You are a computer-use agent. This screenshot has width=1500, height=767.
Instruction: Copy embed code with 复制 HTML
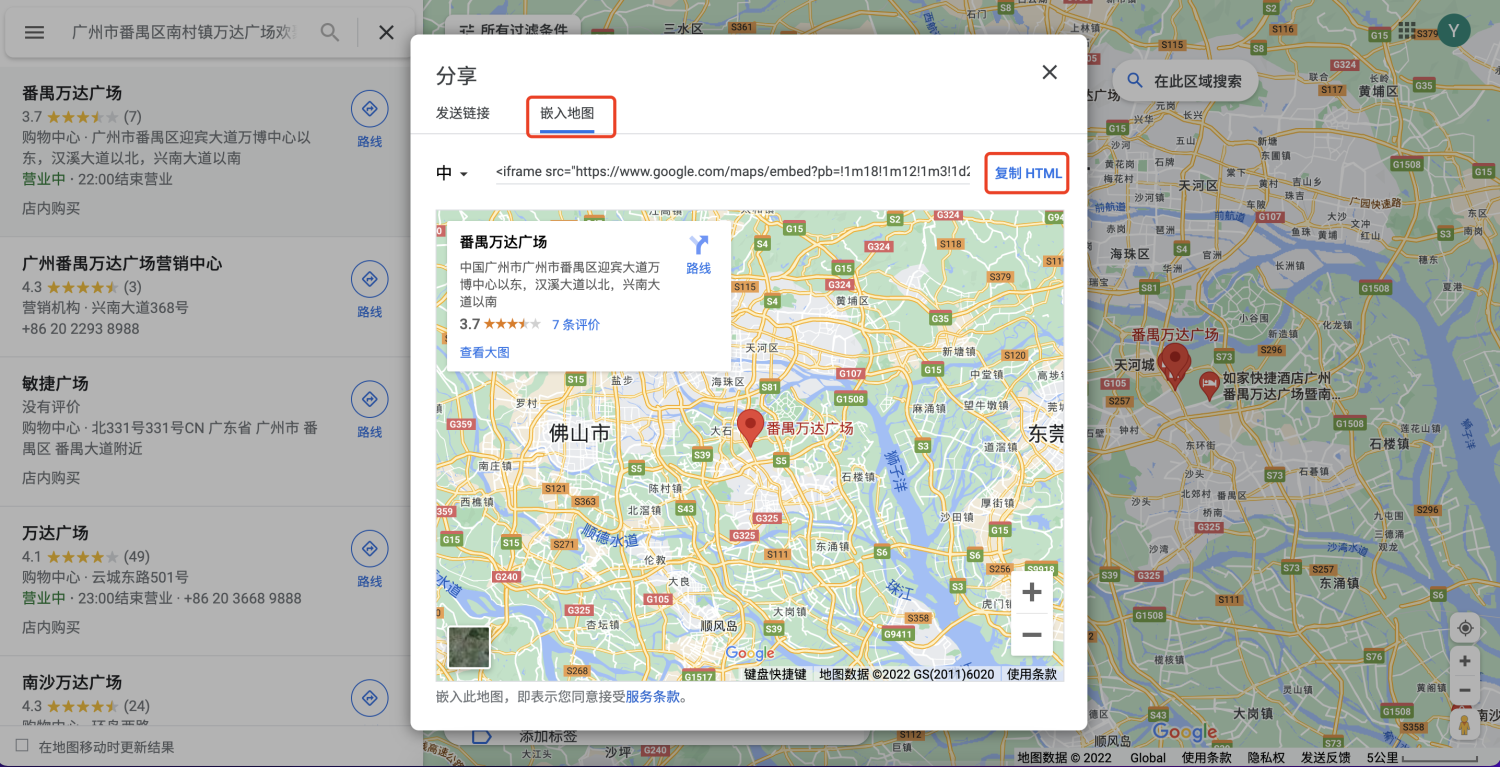[x=1028, y=173]
